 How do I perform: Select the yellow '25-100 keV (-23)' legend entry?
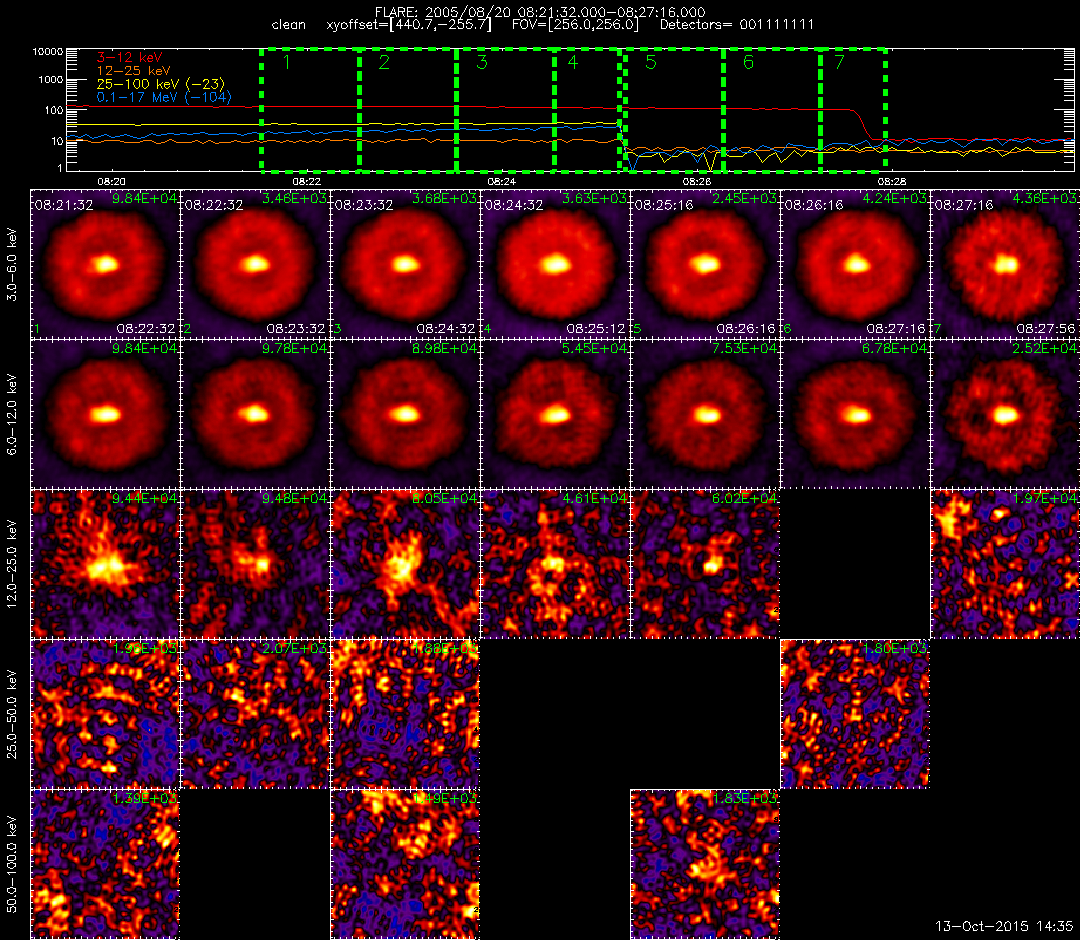click(x=160, y=84)
